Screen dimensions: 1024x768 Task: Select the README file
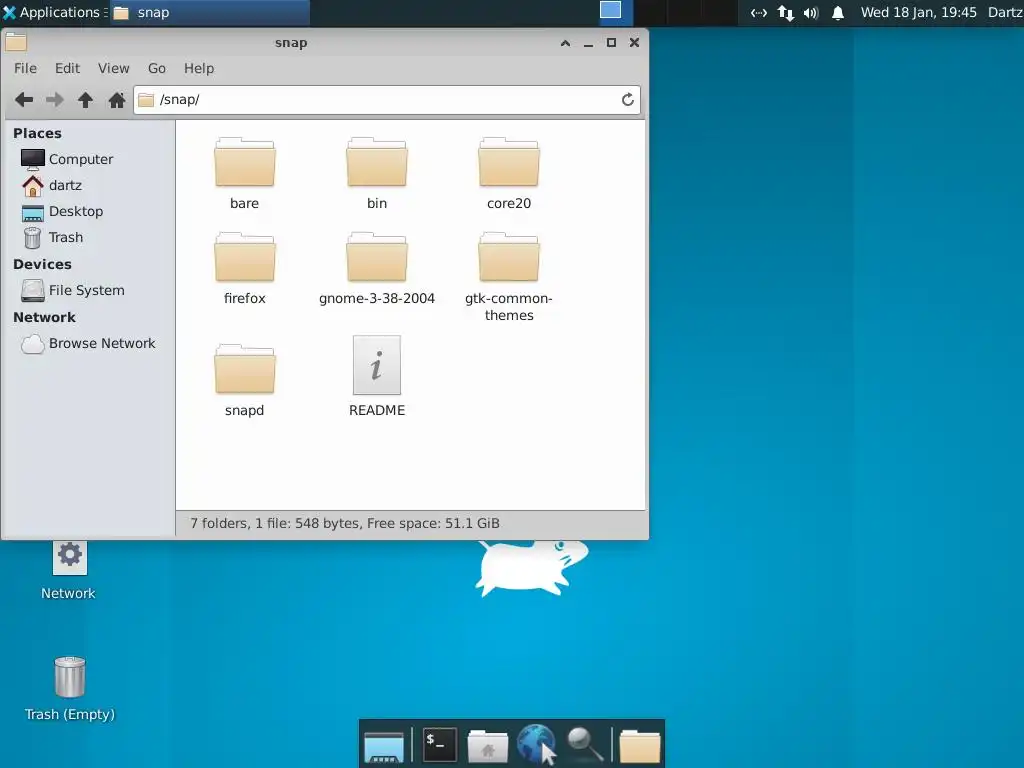(377, 376)
